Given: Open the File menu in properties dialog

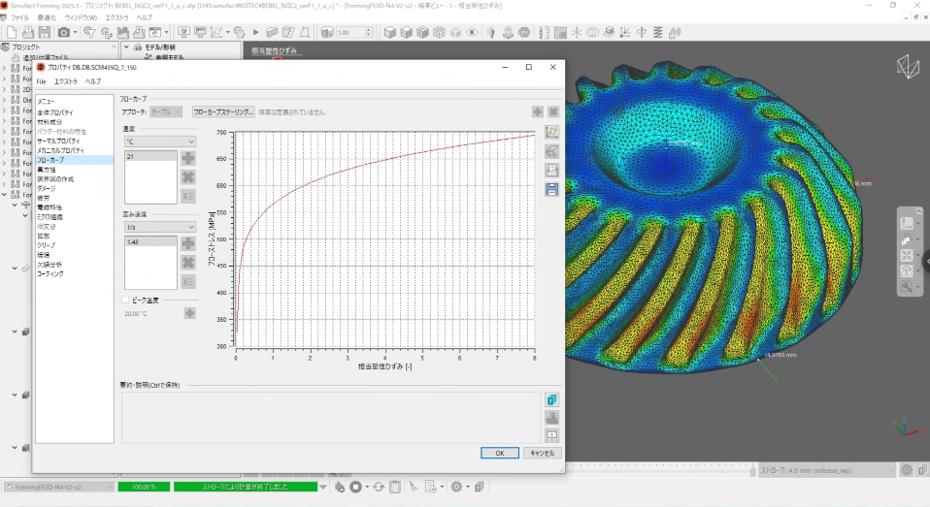Looking at the screenshot, I should point(42,81).
